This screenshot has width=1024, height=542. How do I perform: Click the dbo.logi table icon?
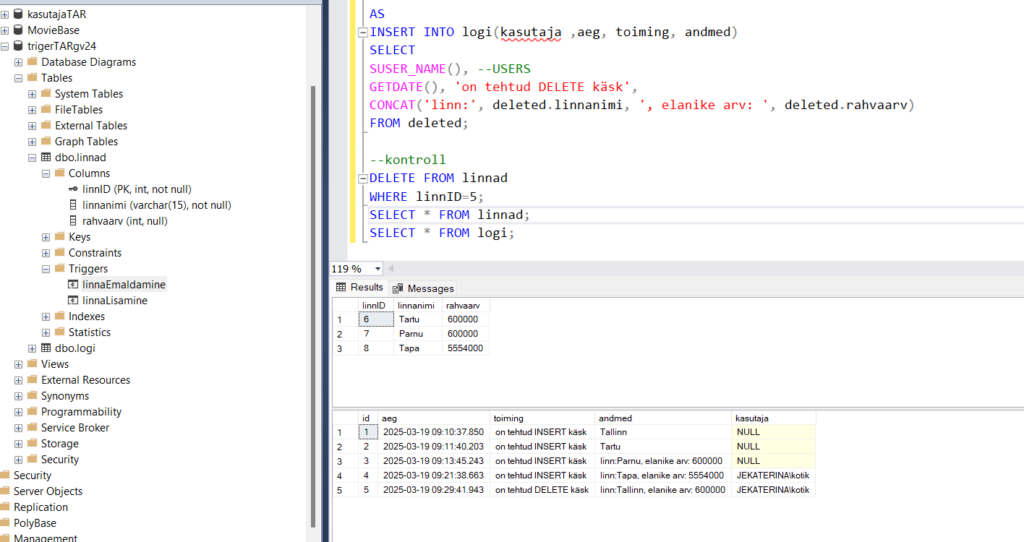point(46,348)
